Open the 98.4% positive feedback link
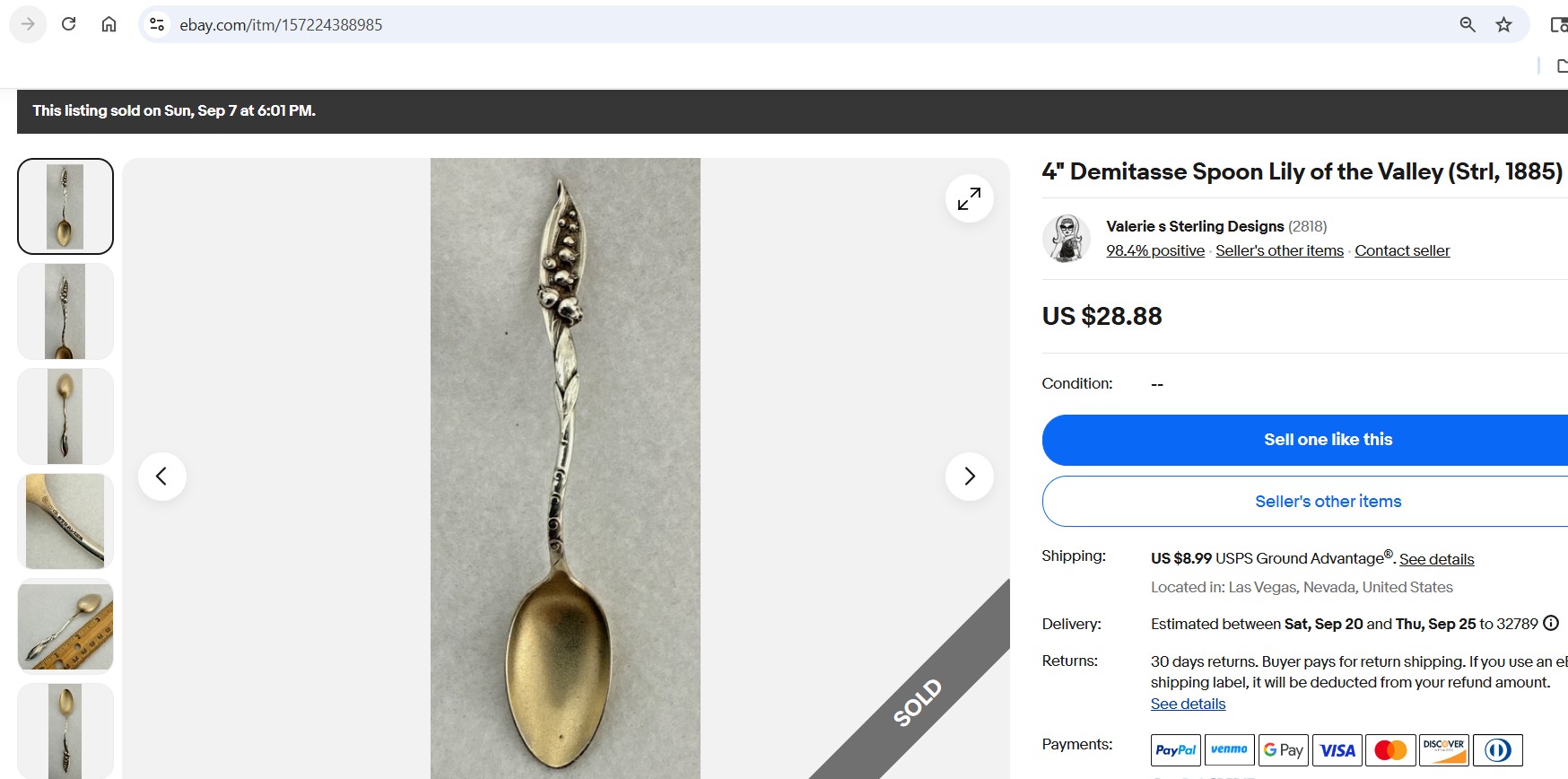This screenshot has height=779, width=1568. pos(1155,250)
